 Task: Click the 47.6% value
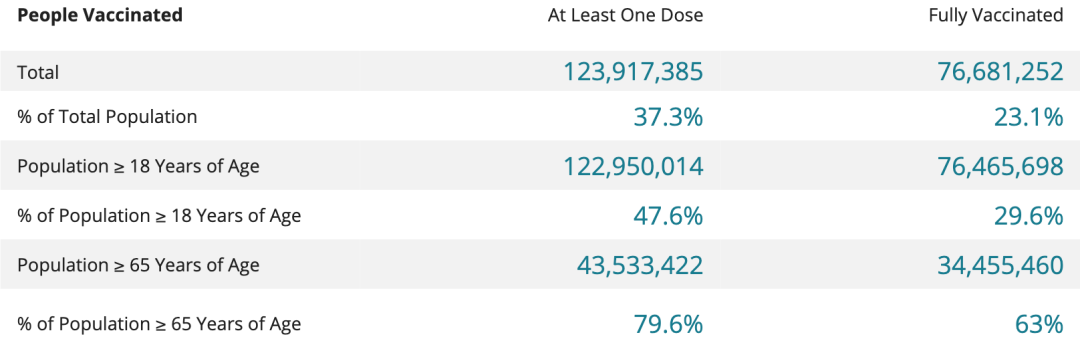click(667, 216)
